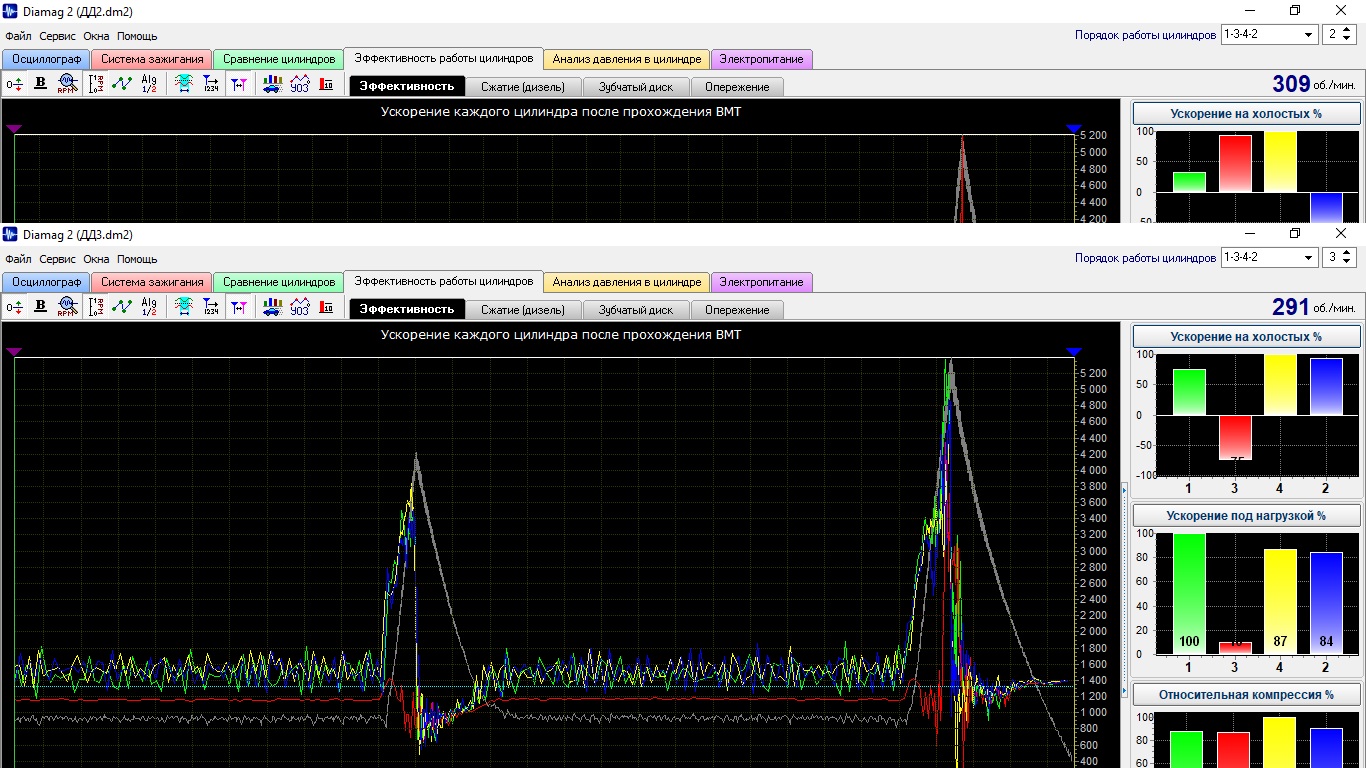Image resolution: width=1366 pixels, height=768 pixels.
Task: Click the red bar 10 icon in ДД2
Action: click(326, 85)
